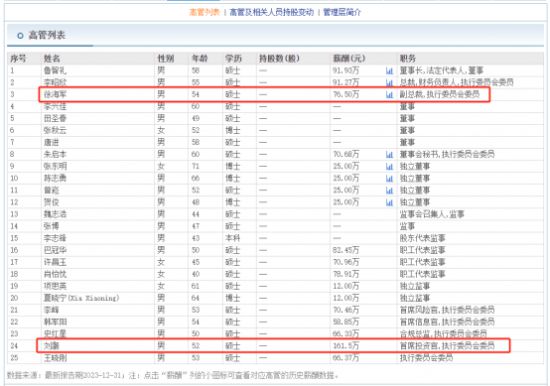Click position 董事会秘书,执行委员会委员

447,154
